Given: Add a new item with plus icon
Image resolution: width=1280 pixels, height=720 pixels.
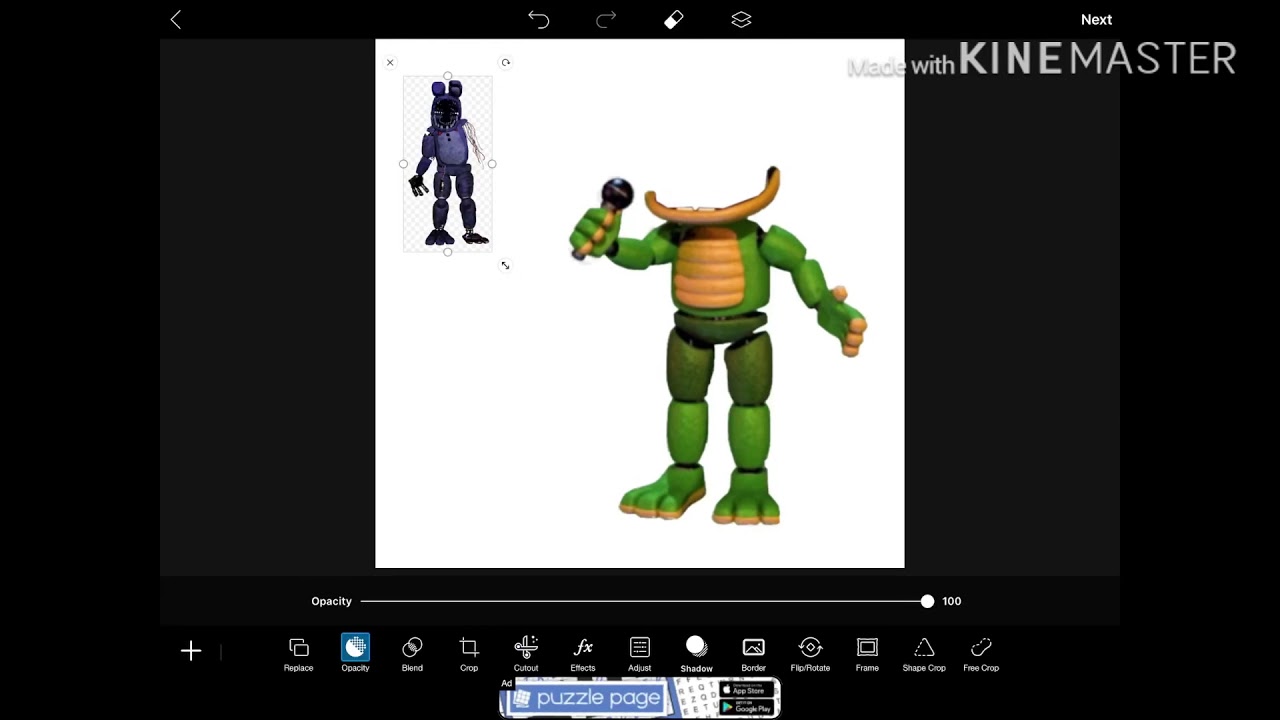Looking at the screenshot, I should pyautogui.click(x=191, y=651).
